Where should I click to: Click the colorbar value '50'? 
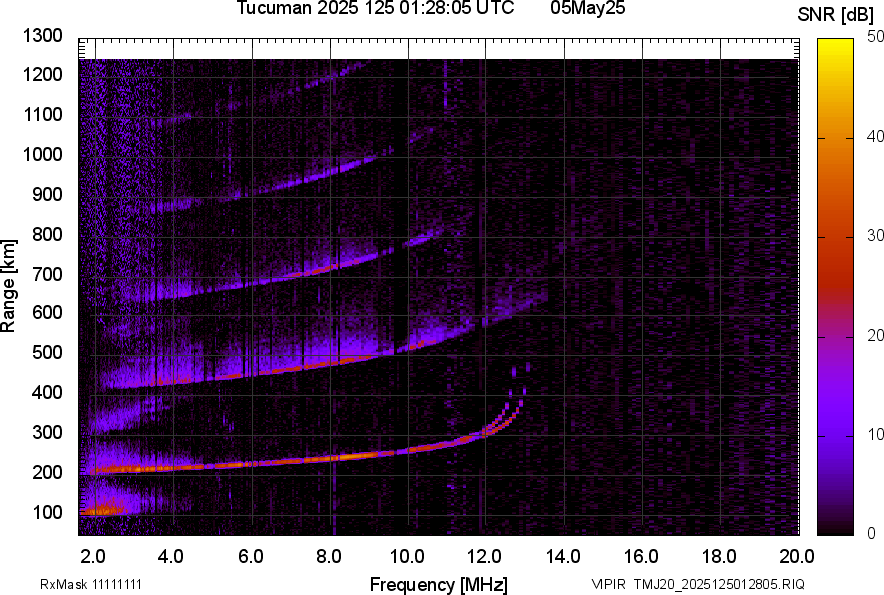[x=875, y=37]
